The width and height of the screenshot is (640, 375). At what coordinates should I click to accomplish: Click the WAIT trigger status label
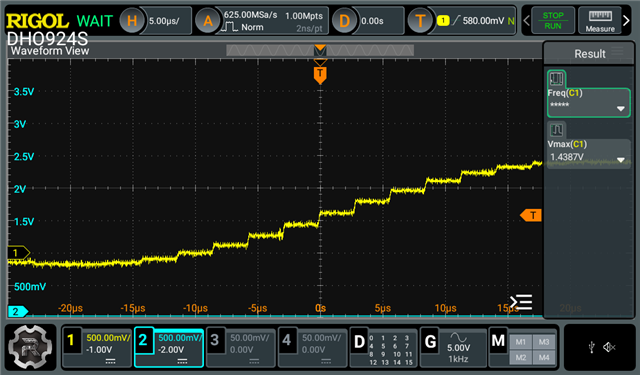coord(94,21)
